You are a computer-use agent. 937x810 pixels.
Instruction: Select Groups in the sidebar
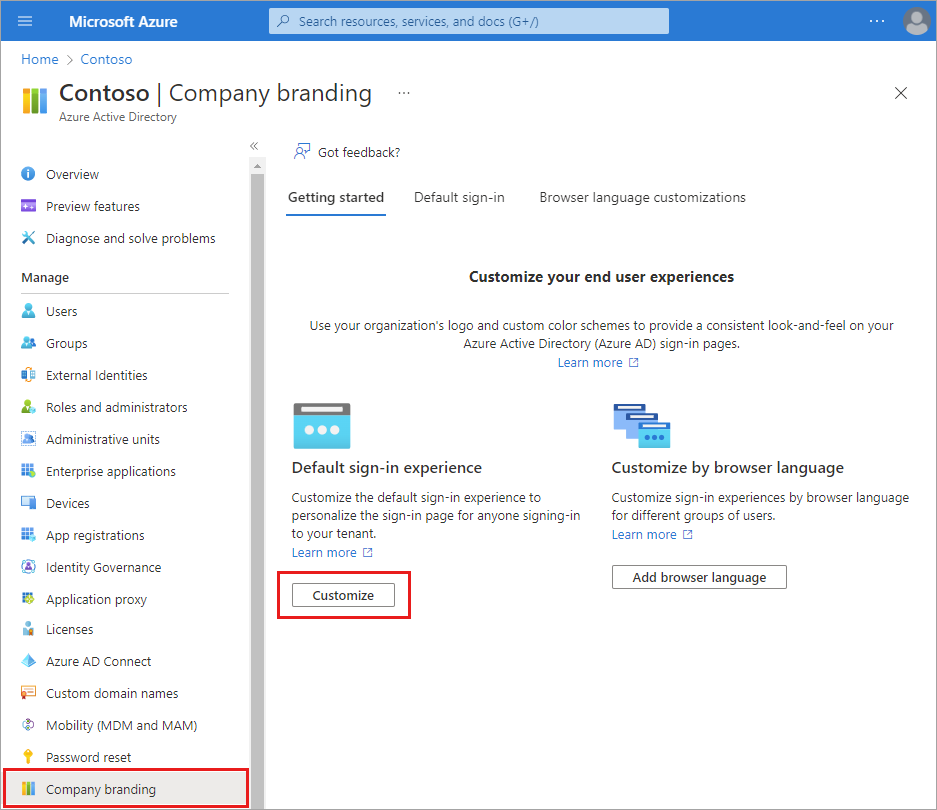[x=64, y=343]
